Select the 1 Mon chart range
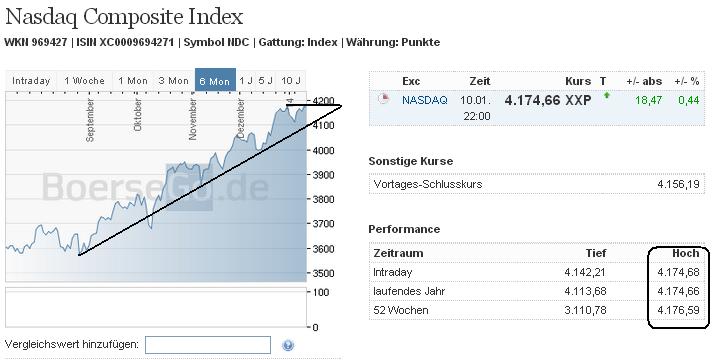This screenshot has width=714, height=360. [133, 81]
